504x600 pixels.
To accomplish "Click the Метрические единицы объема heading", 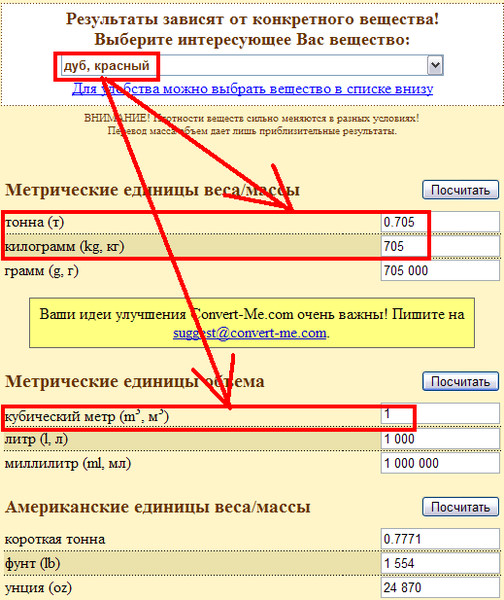I will 135,381.
